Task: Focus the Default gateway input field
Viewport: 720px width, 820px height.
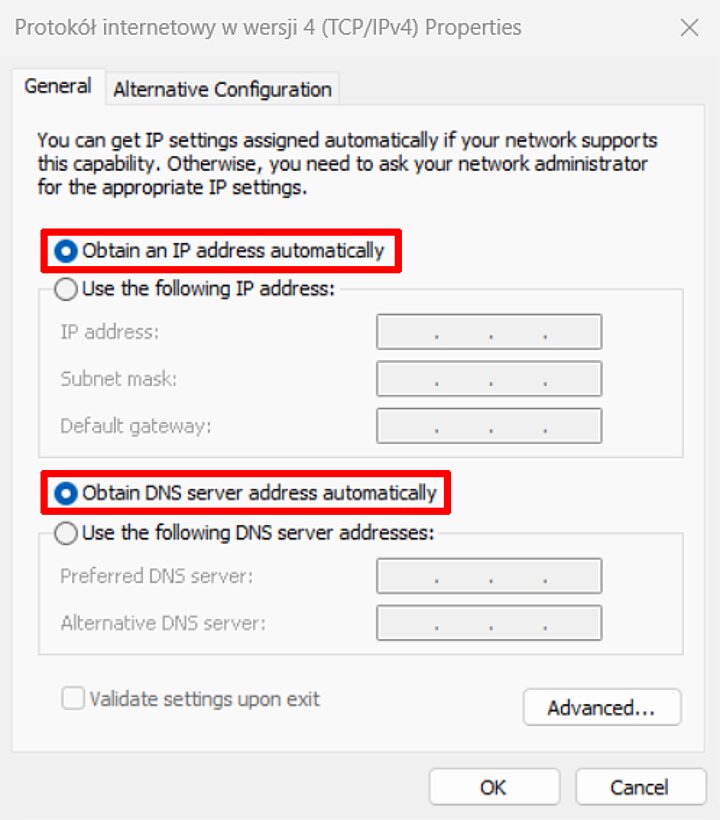Action: click(x=488, y=425)
